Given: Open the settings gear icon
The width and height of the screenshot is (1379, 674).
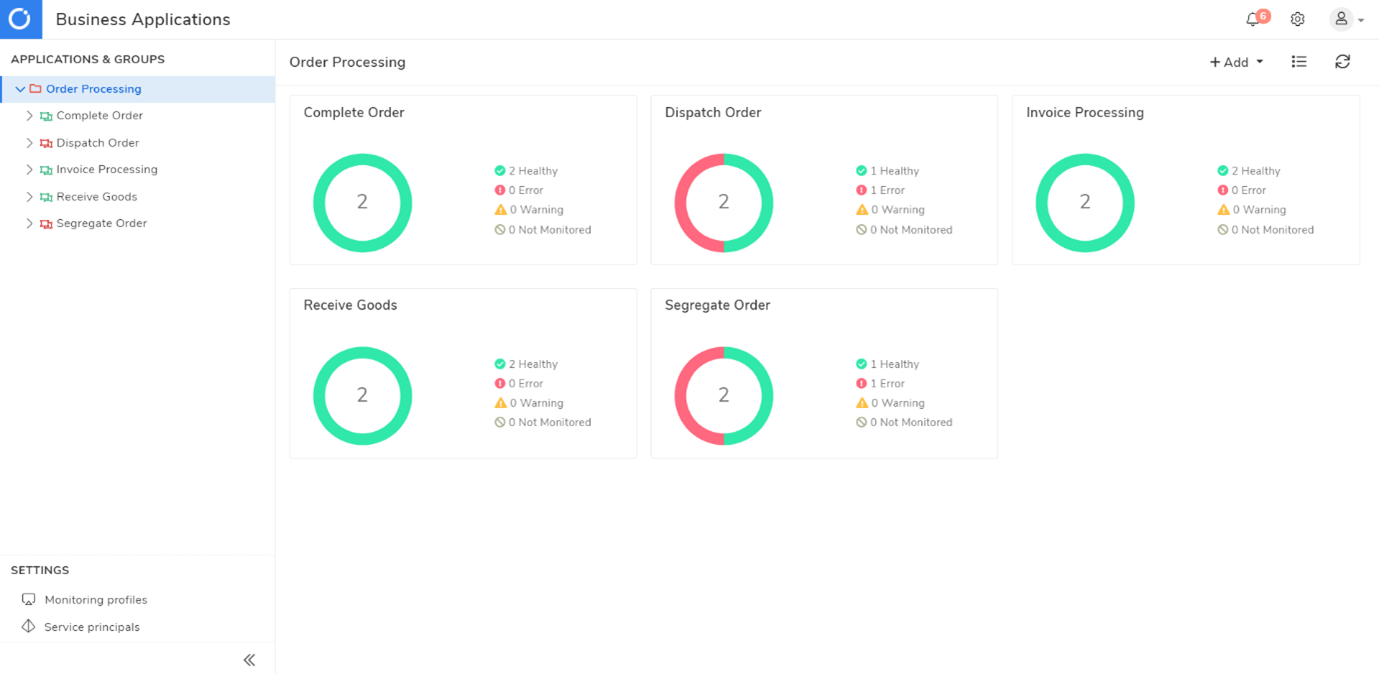Looking at the screenshot, I should (1297, 19).
